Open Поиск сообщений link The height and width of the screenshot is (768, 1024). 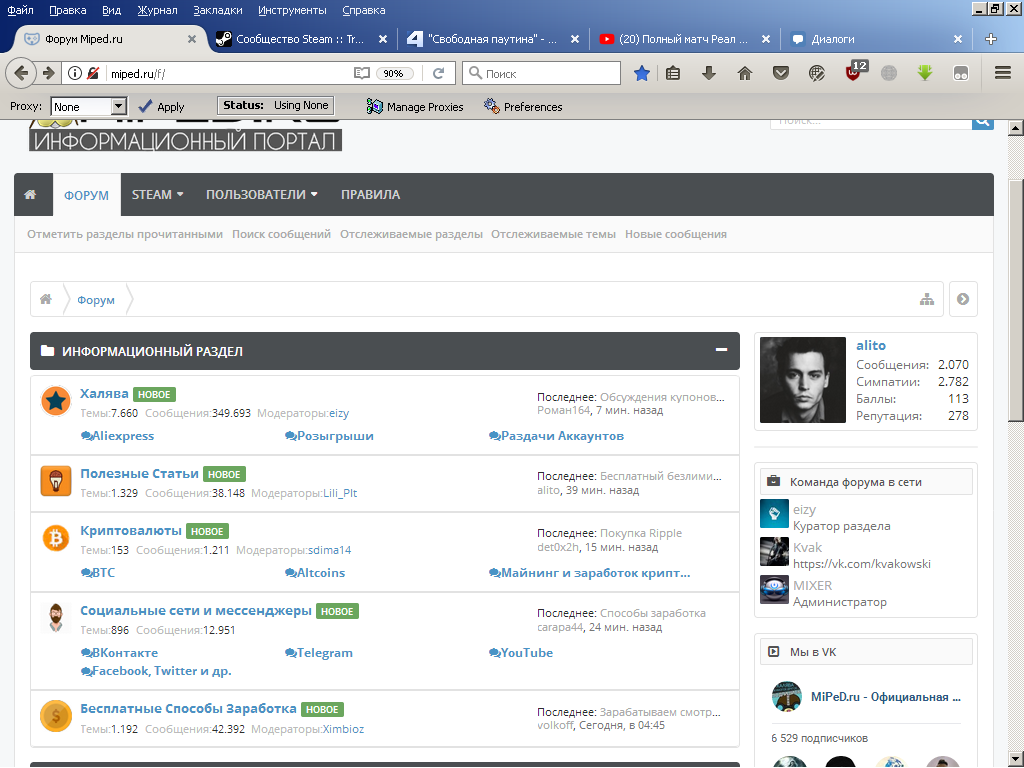[x=281, y=234]
